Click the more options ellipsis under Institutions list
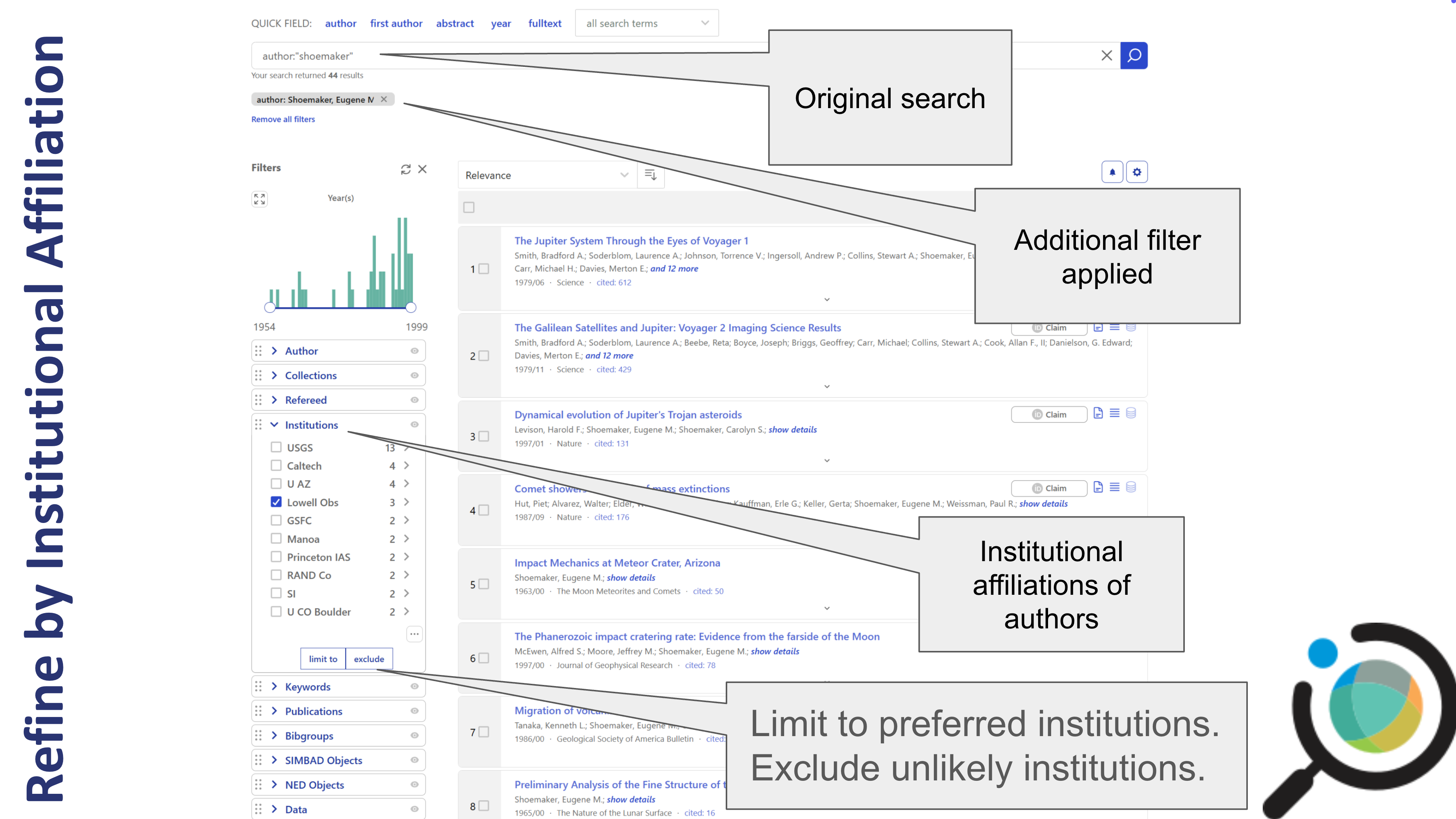Viewport: 1456px width, 819px height. click(414, 634)
